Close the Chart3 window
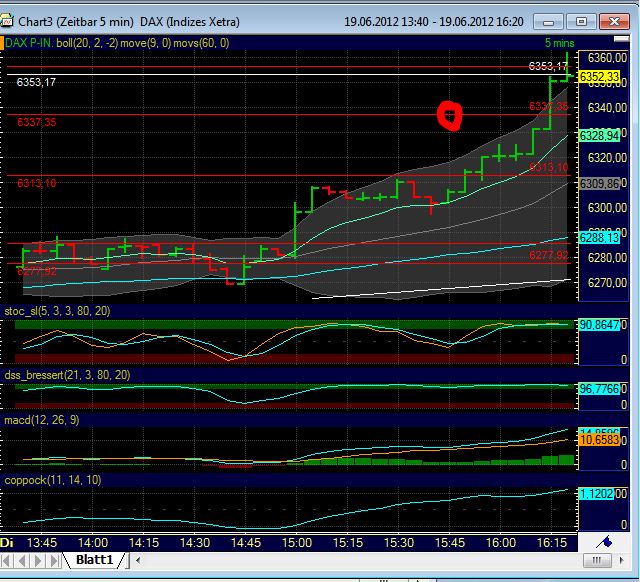 tap(614, 22)
